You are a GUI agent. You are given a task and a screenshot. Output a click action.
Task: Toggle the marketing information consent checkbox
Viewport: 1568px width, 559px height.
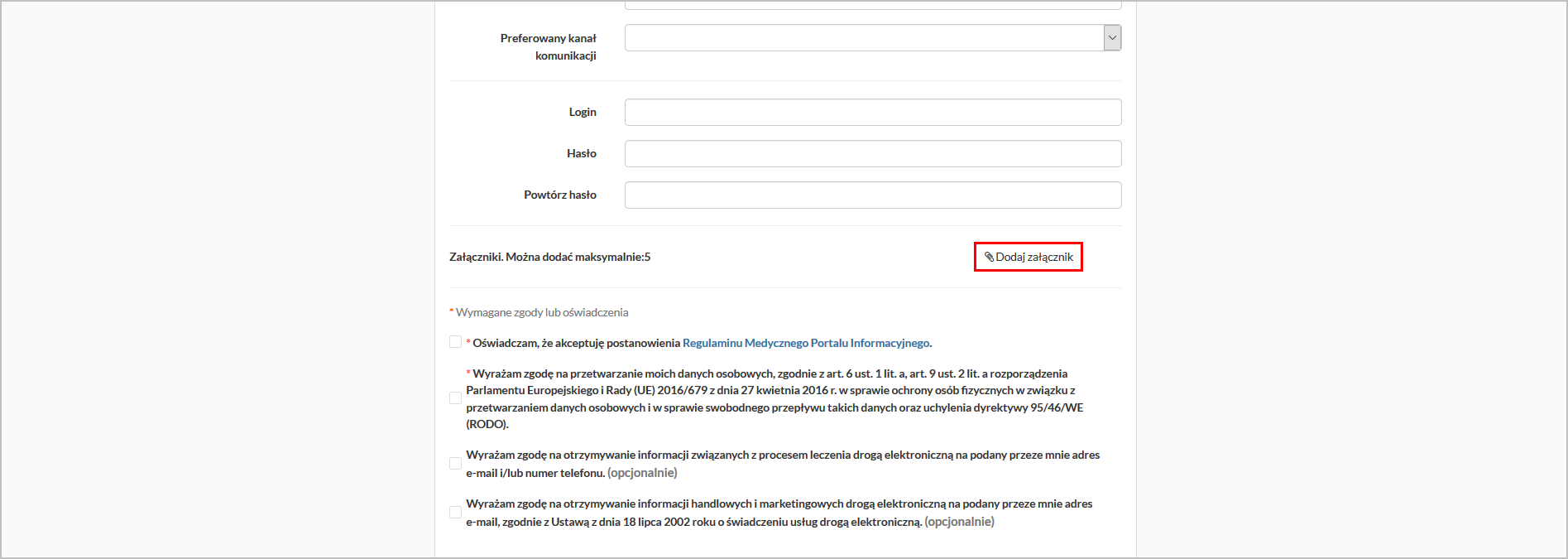(455, 513)
